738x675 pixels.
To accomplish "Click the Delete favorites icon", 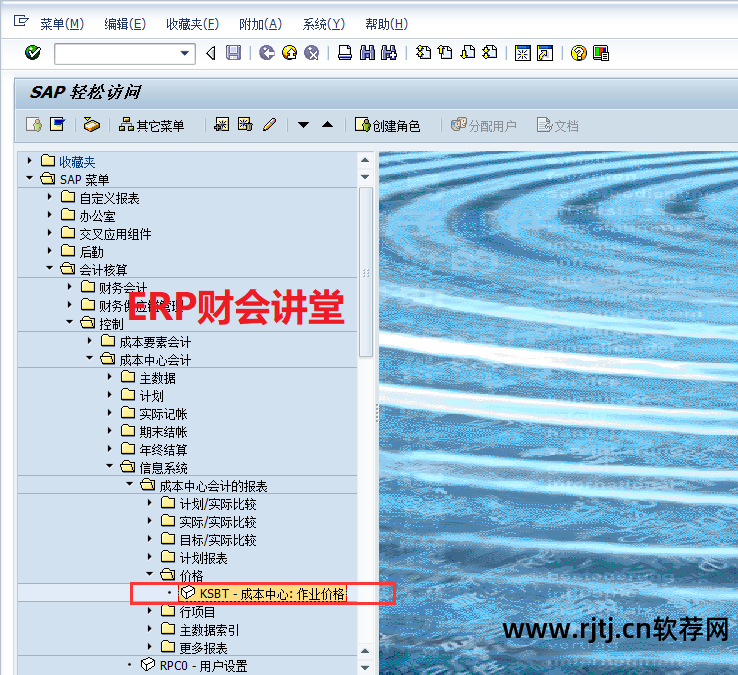I will coord(245,125).
